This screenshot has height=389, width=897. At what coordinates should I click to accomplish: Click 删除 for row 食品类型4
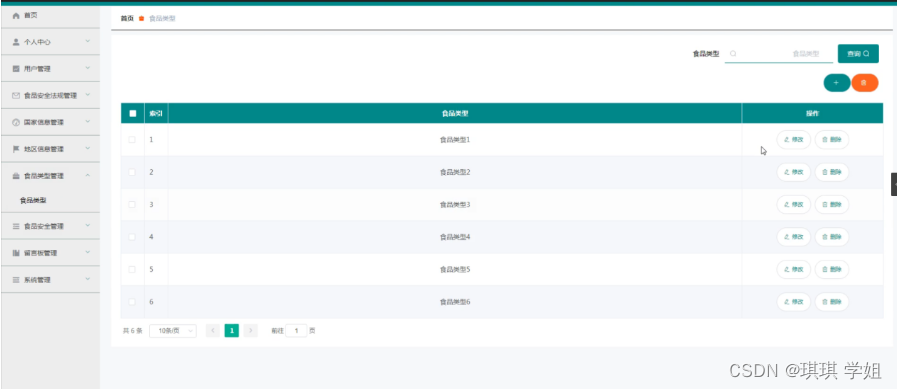832,237
